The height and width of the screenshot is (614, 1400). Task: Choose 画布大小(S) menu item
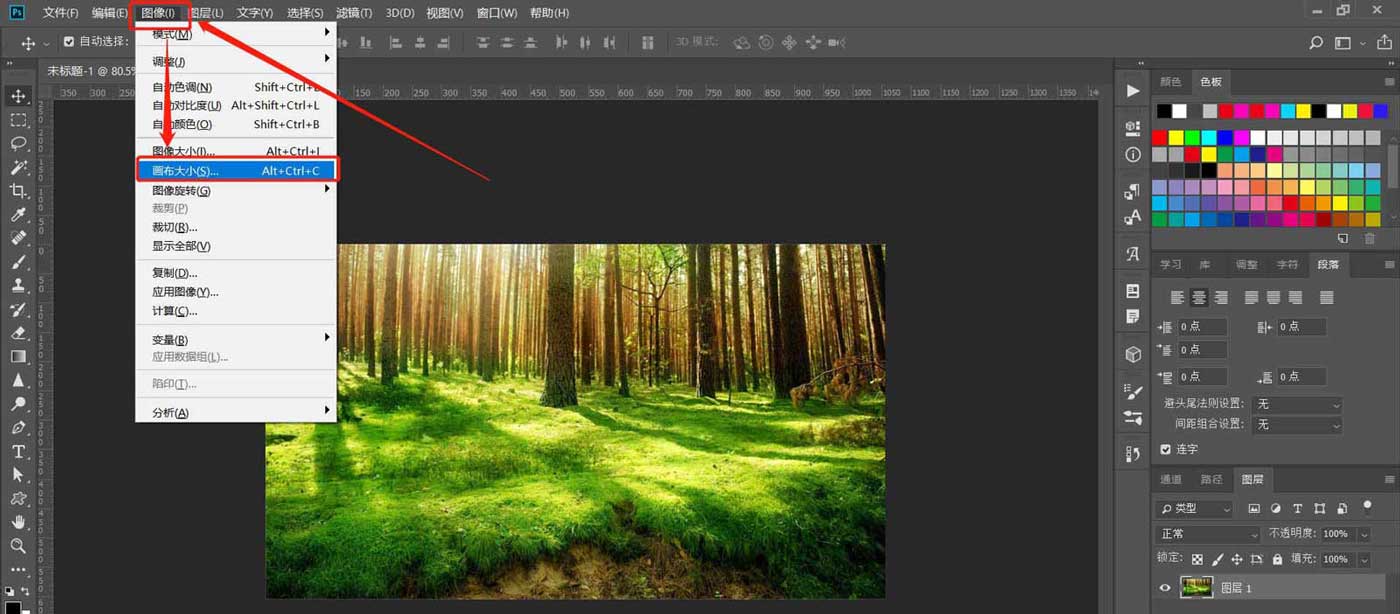coord(236,171)
